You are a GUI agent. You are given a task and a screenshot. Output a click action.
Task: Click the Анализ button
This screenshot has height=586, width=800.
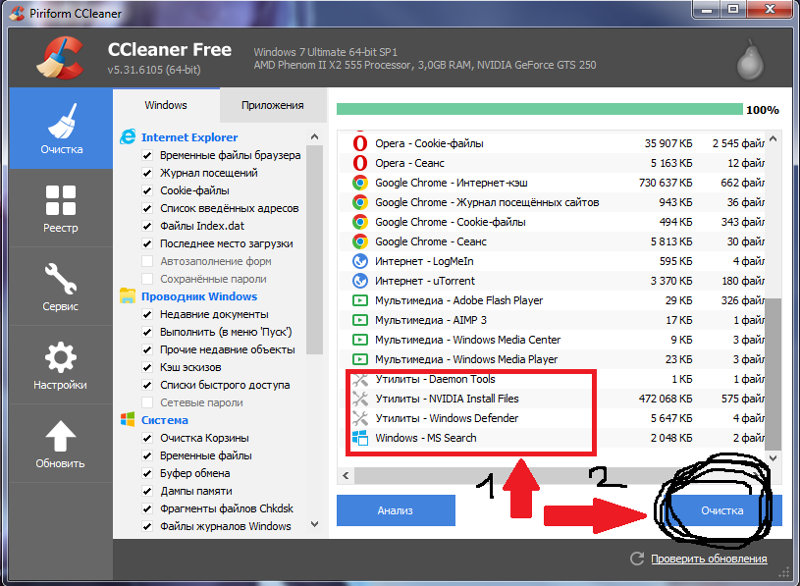tap(396, 510)
